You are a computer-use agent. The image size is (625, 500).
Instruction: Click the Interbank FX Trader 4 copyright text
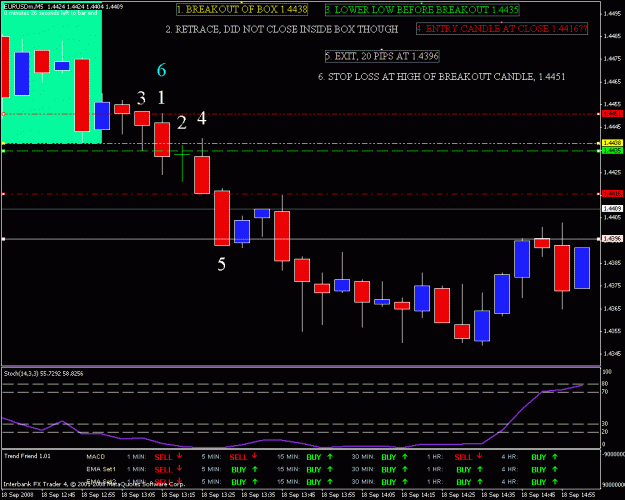tap(94, 484)
